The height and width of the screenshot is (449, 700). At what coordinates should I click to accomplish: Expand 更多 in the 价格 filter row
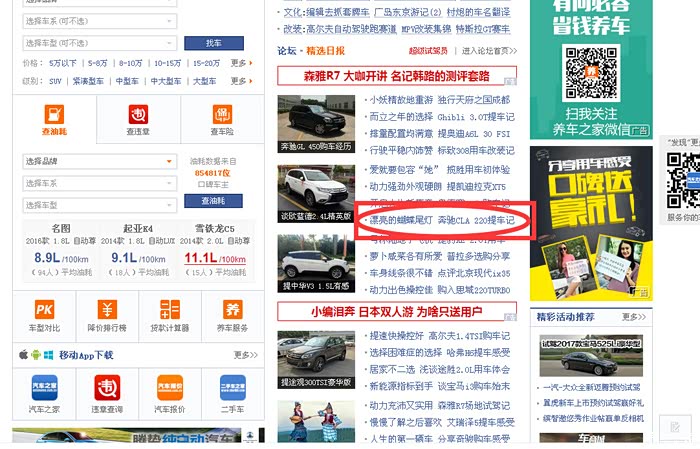(x=242, y=63)
